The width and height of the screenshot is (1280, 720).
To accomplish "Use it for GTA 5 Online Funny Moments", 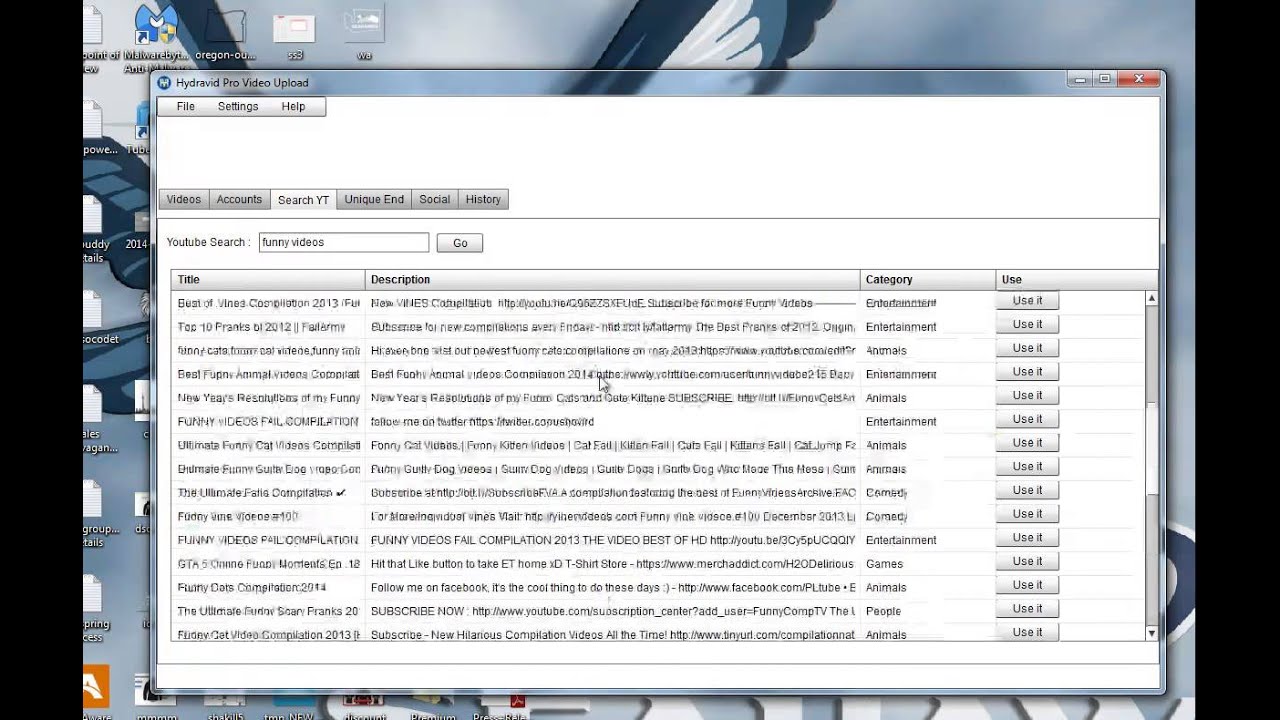I will [1027, 561].
